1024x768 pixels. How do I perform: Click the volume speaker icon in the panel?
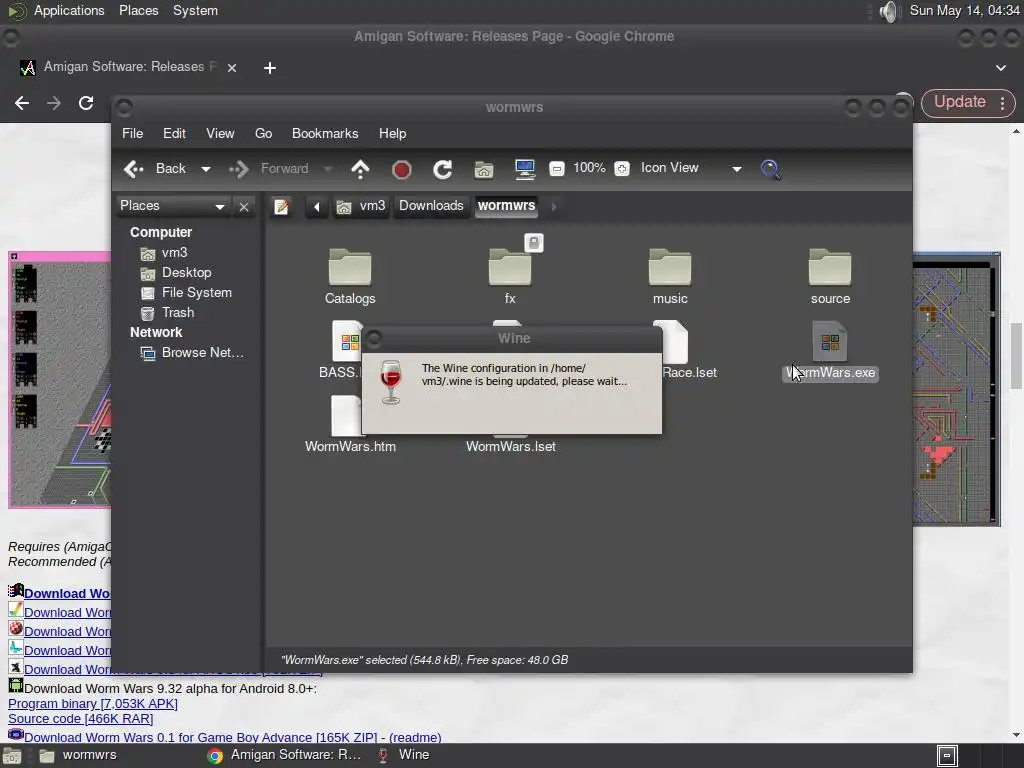(888, 11)
